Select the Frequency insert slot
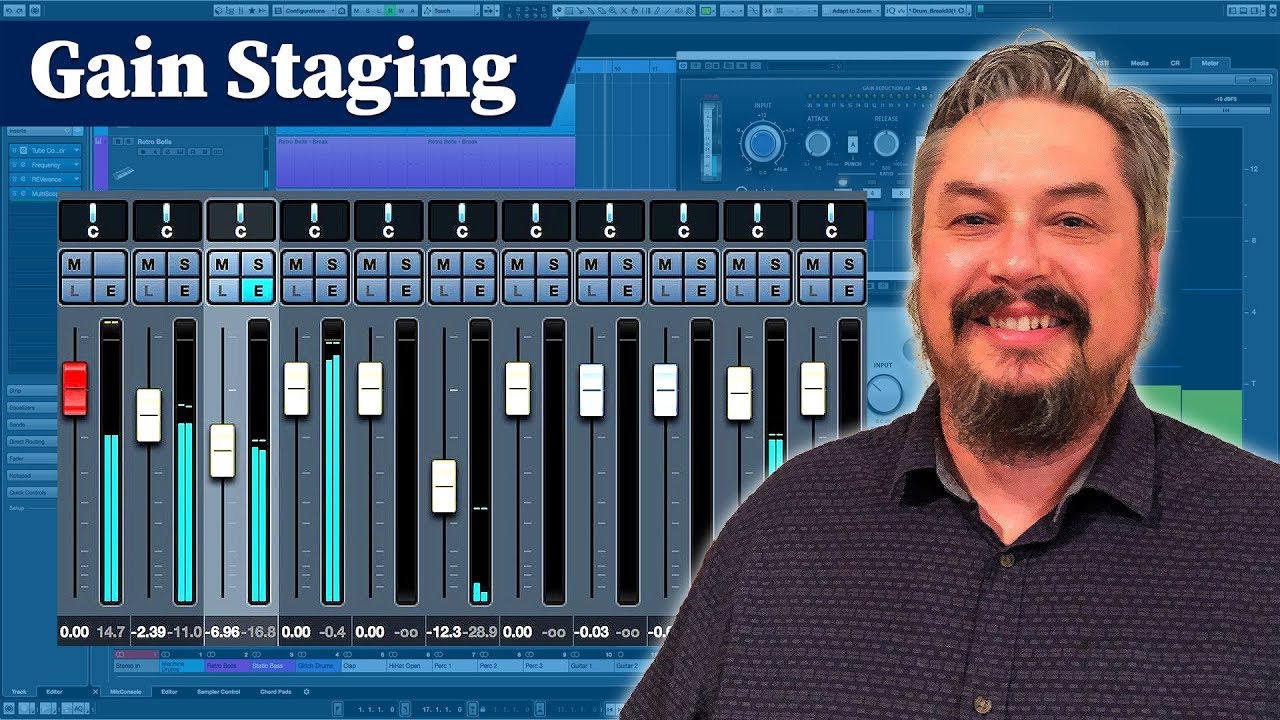This screenshot has width=1280, height=720. (x=46, y=165)
